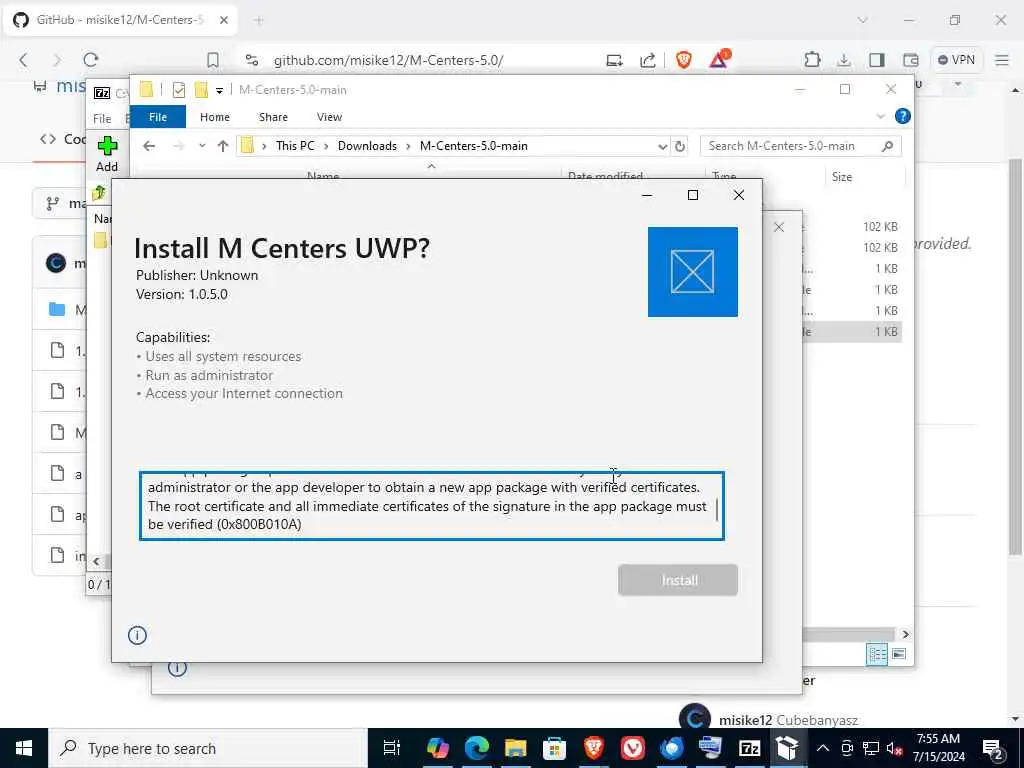The width and height of the screenshot is (1024, 768).
Task: Click the Explorer search magnifier icon
Action: coord(887,146)
